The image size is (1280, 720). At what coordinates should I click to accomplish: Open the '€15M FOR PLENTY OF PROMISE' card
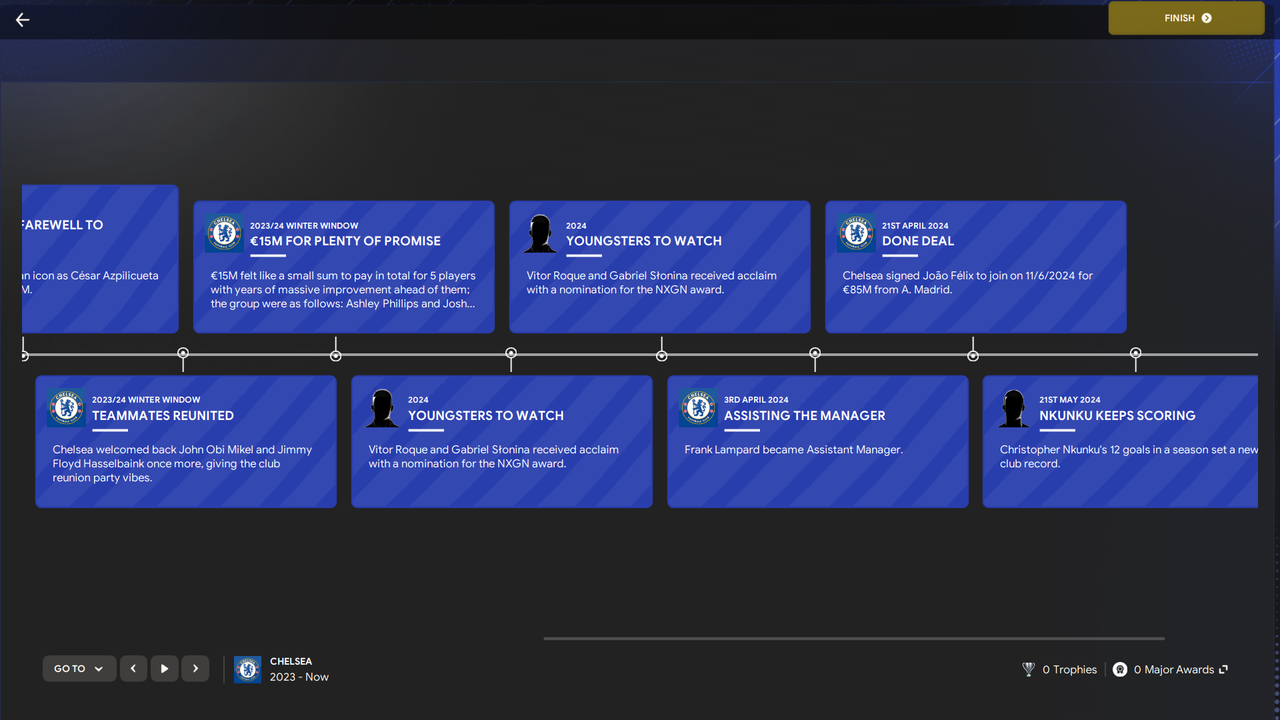(x=344, y=267)
